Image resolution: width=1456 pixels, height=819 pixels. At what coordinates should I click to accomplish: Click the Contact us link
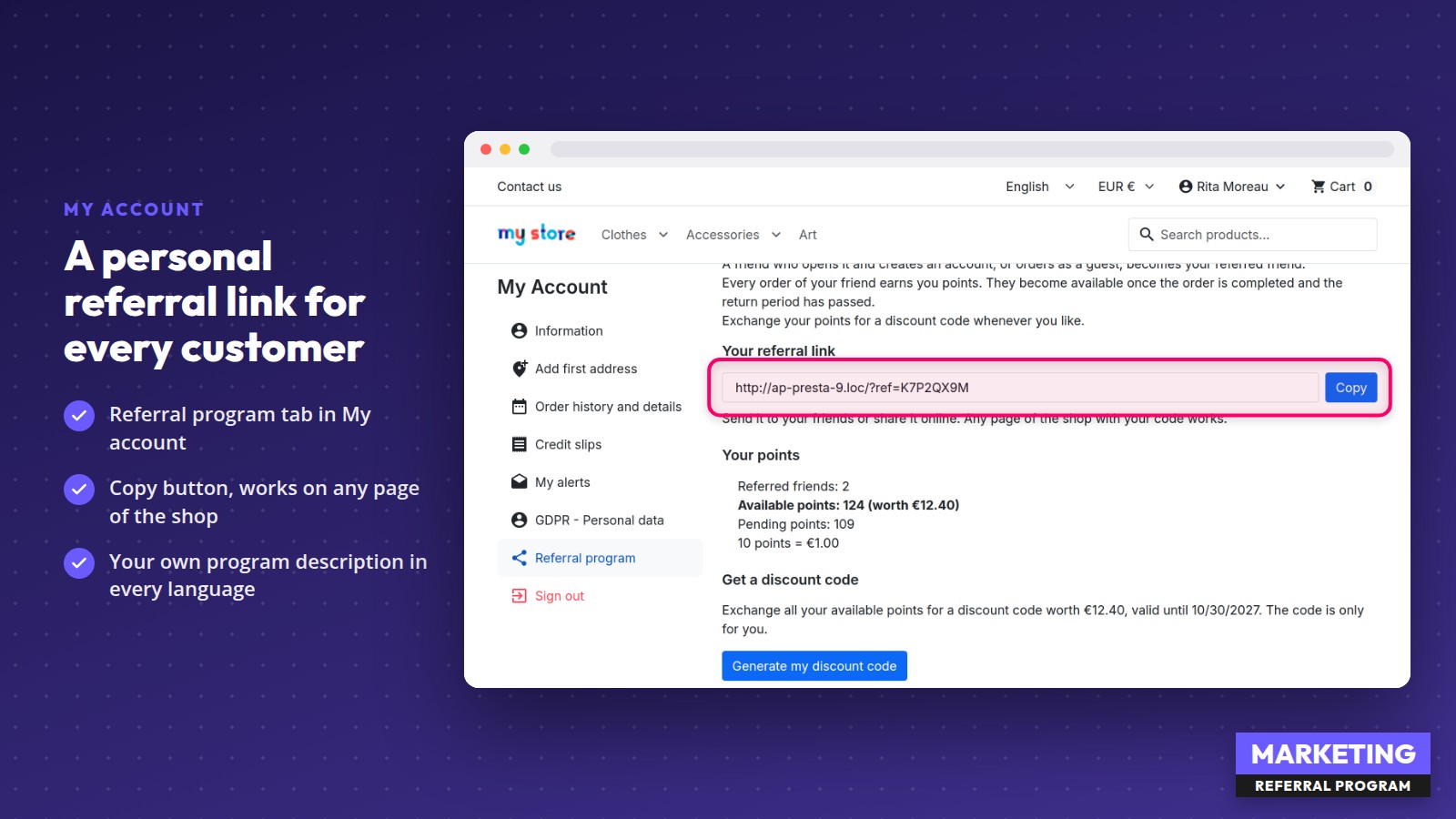coord(529,187)
